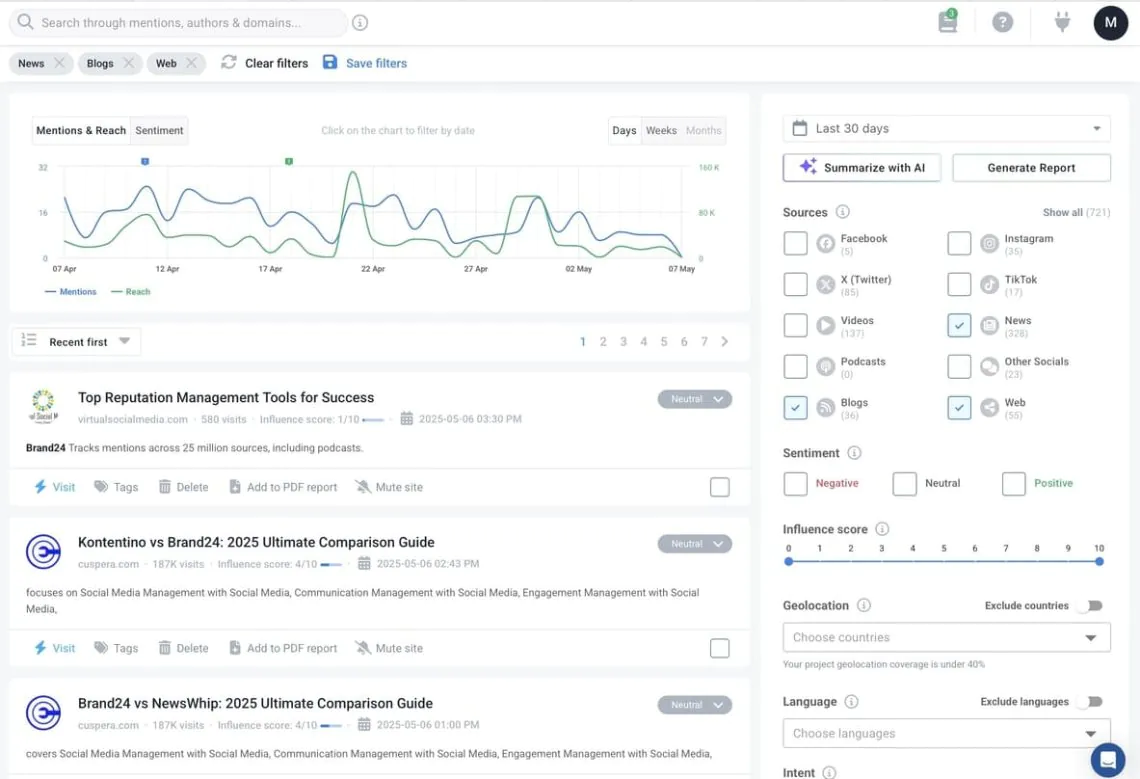Viewport: 1140px width, 779px height.
Task: Open the Choose languages dropdown
Action: (946, 733)
